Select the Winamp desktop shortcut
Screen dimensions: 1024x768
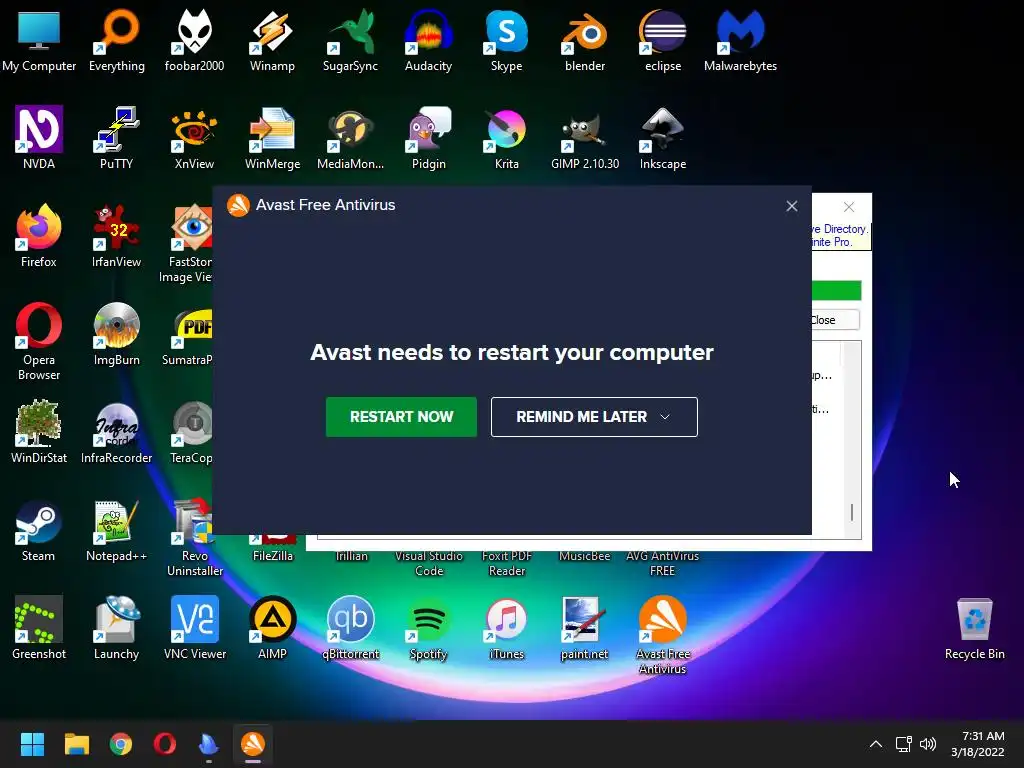[x=272, y=40]
